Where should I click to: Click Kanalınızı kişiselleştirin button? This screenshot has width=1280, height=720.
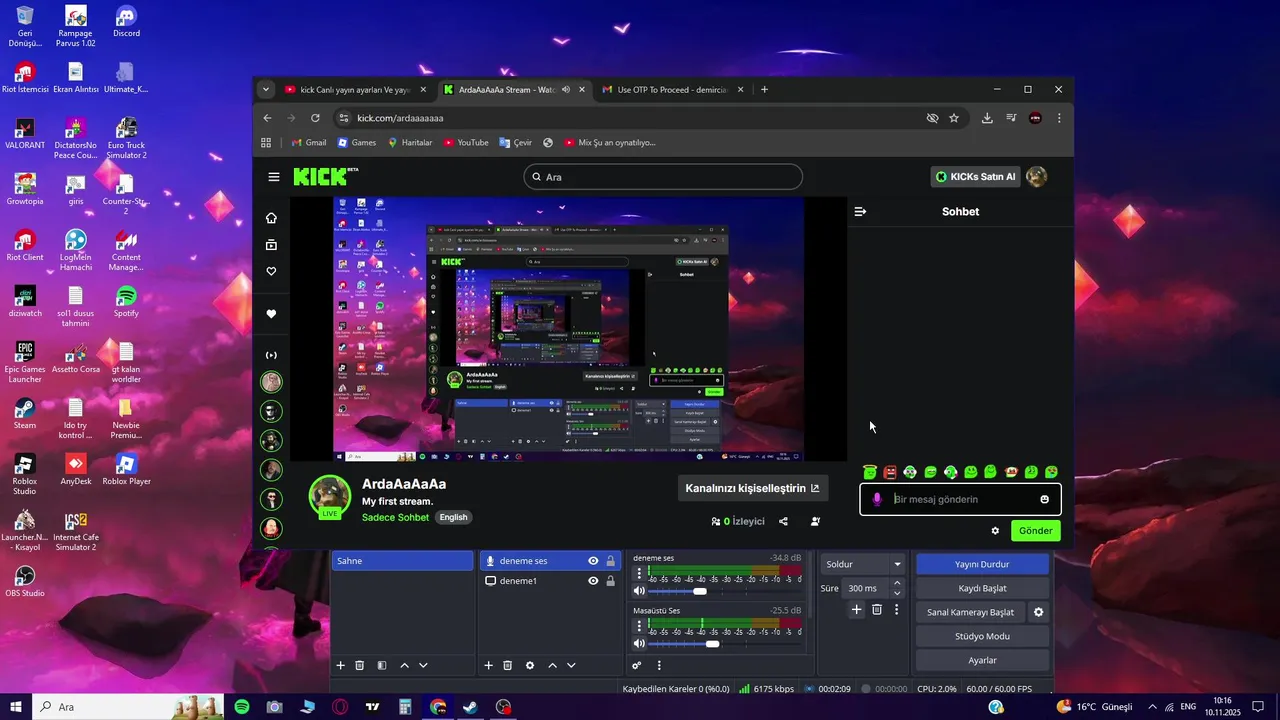pos(752,488)
